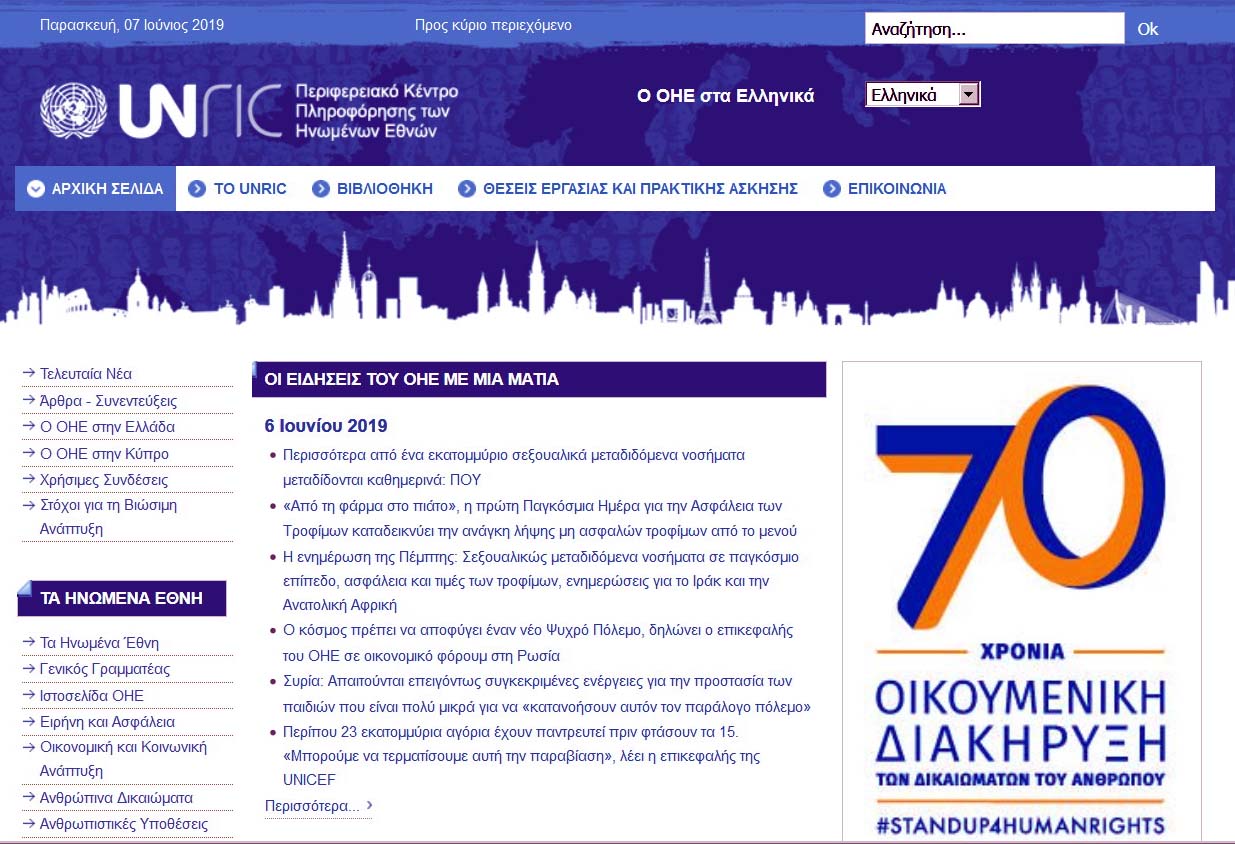The height and width of the screenshot is (844, 1235).
Task: Open ΒΙΒΛΙΟΘΗΚΗ menu item
Action: [373, 188]
